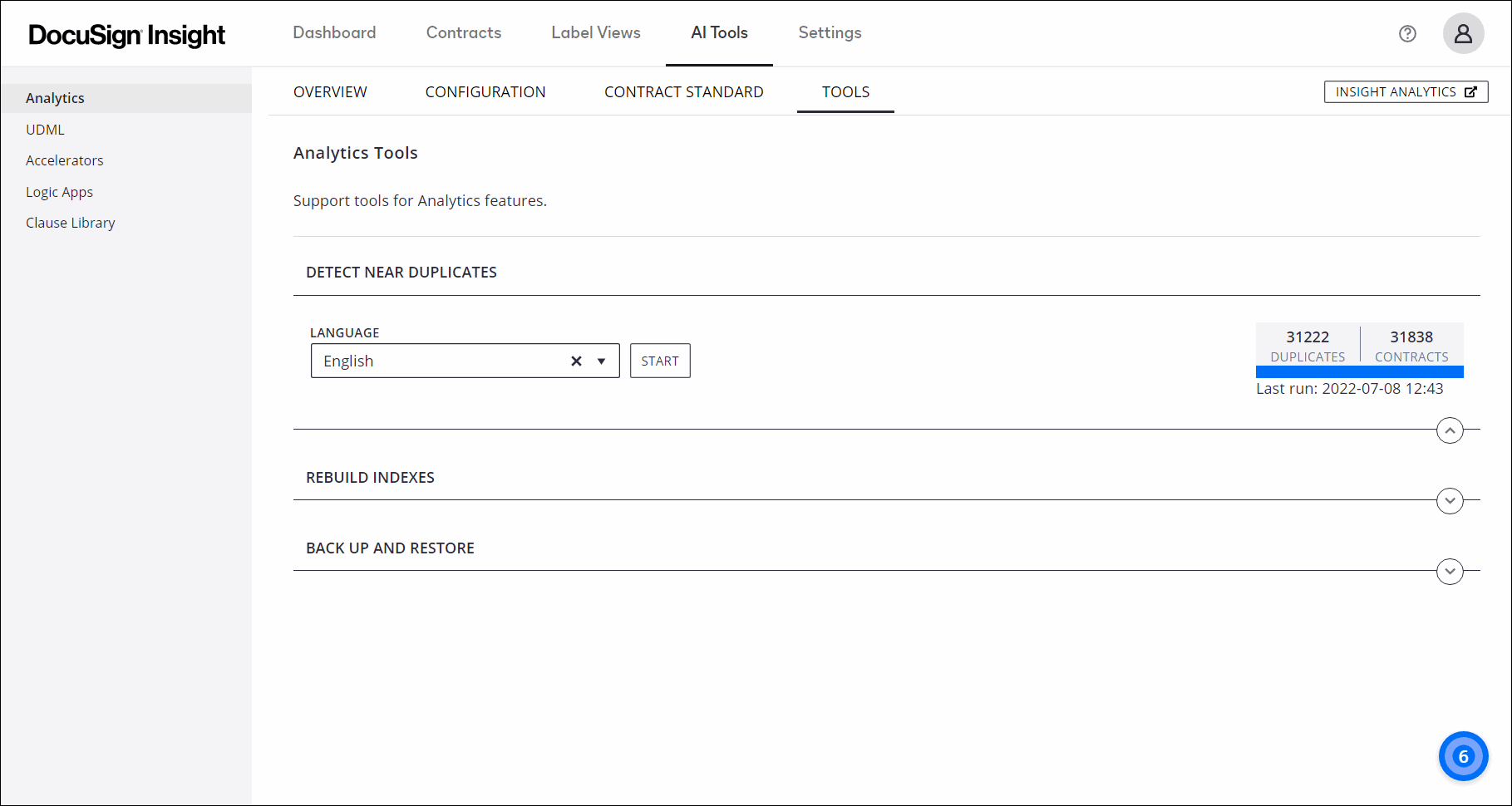Switch to the Configuration tab
Image resolution: width=1512 pixels, height=806 pixels.
click(485, 91)
